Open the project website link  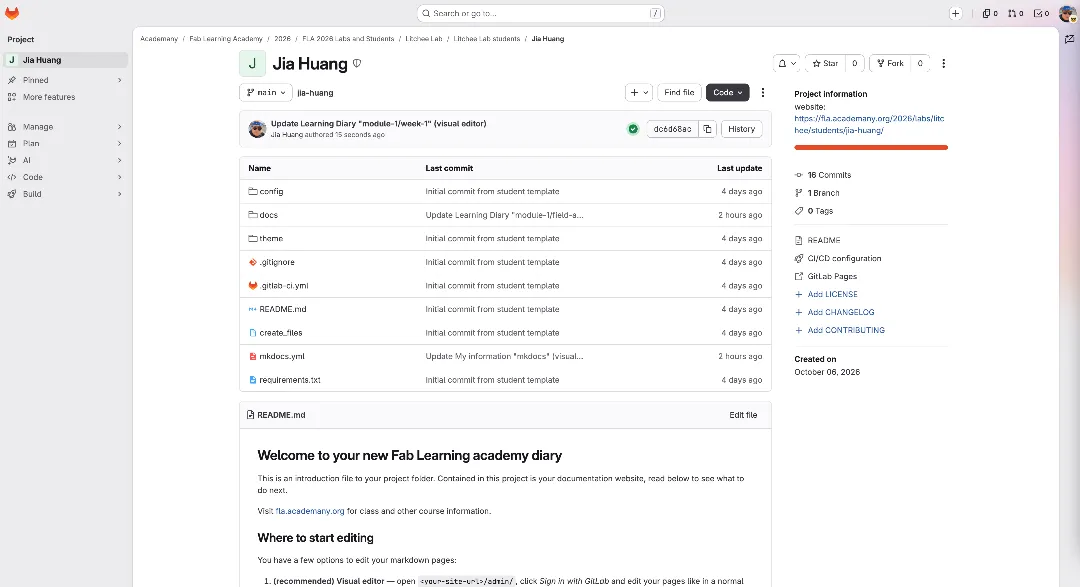[x=869, y=124]
